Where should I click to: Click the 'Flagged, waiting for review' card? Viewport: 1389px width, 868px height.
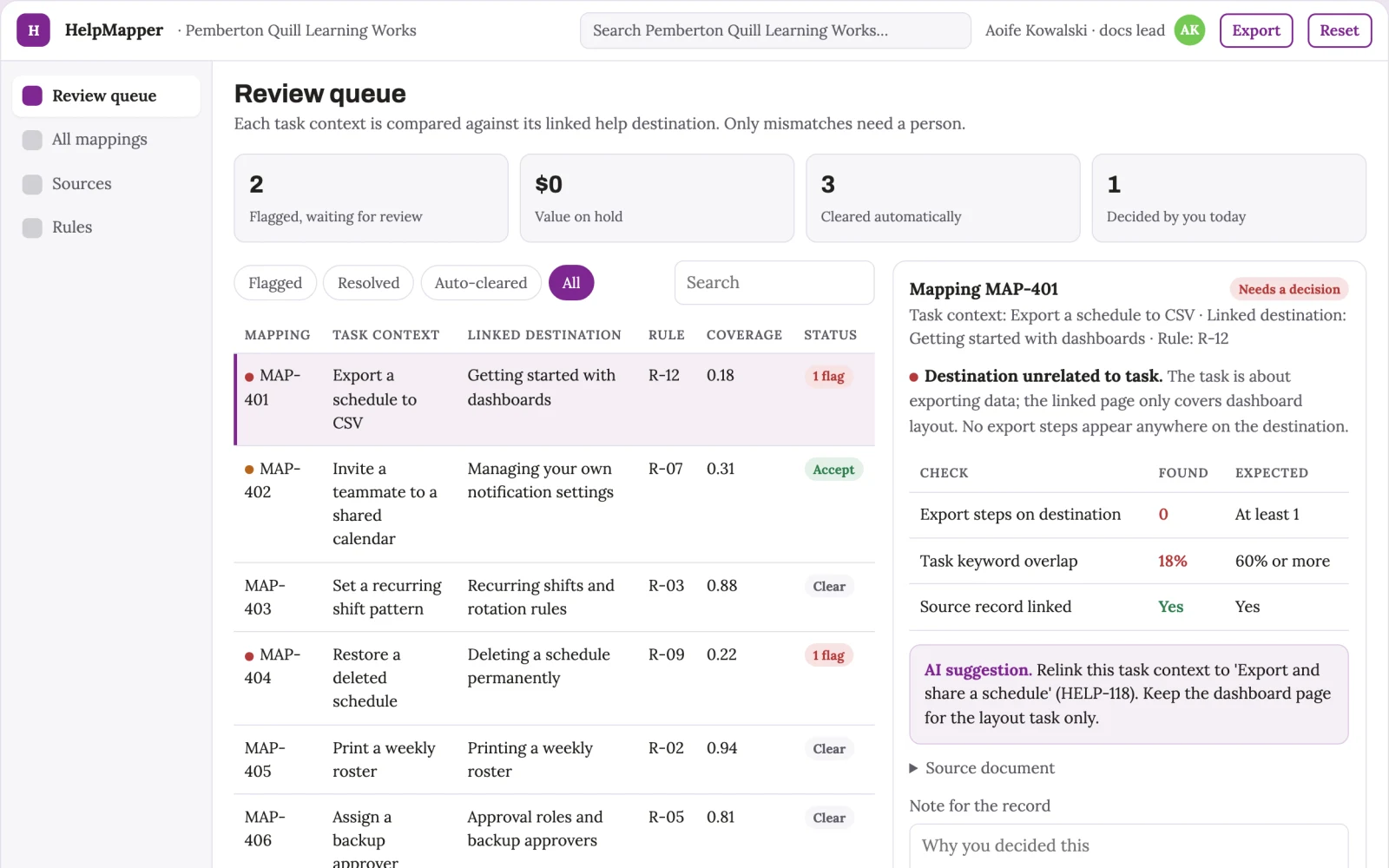[371, 198]
